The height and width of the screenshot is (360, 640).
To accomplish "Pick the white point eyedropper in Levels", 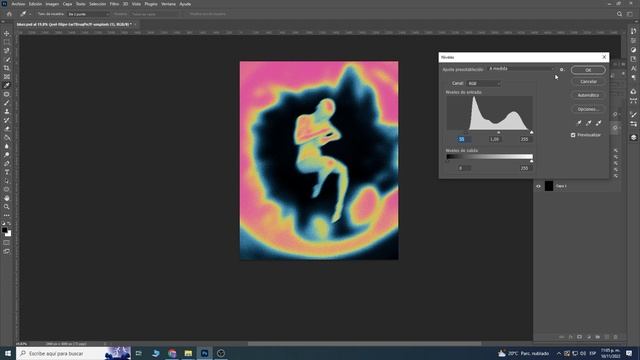I will click(598, 122).
